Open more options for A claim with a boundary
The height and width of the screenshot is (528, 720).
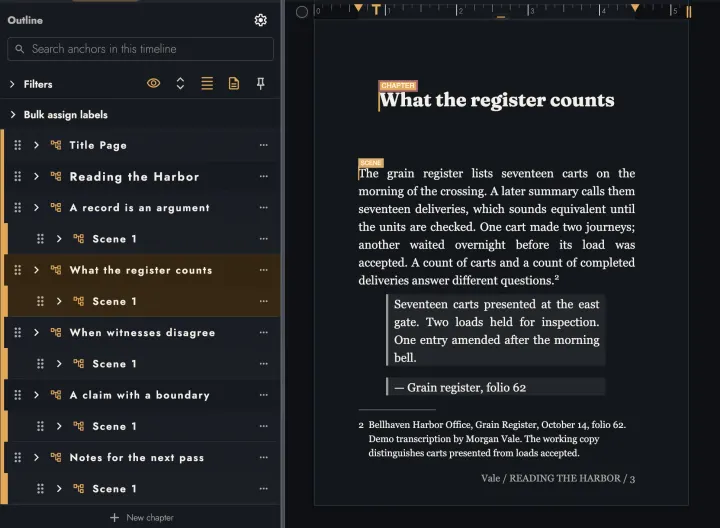click(x=264, y=395)
